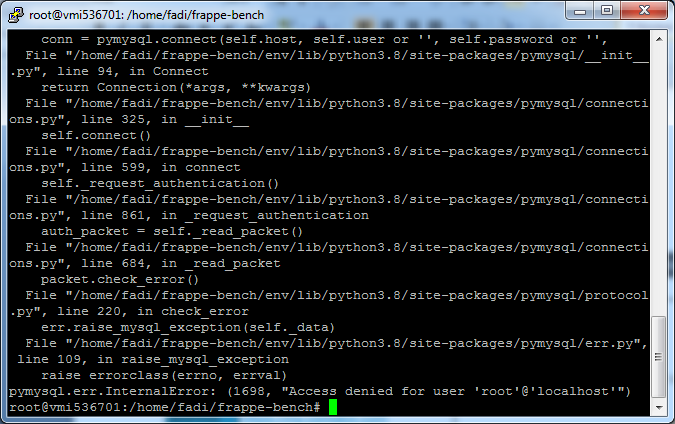Click 'line 109, in raise_mysql_exception' text

[x=153, y=359]
